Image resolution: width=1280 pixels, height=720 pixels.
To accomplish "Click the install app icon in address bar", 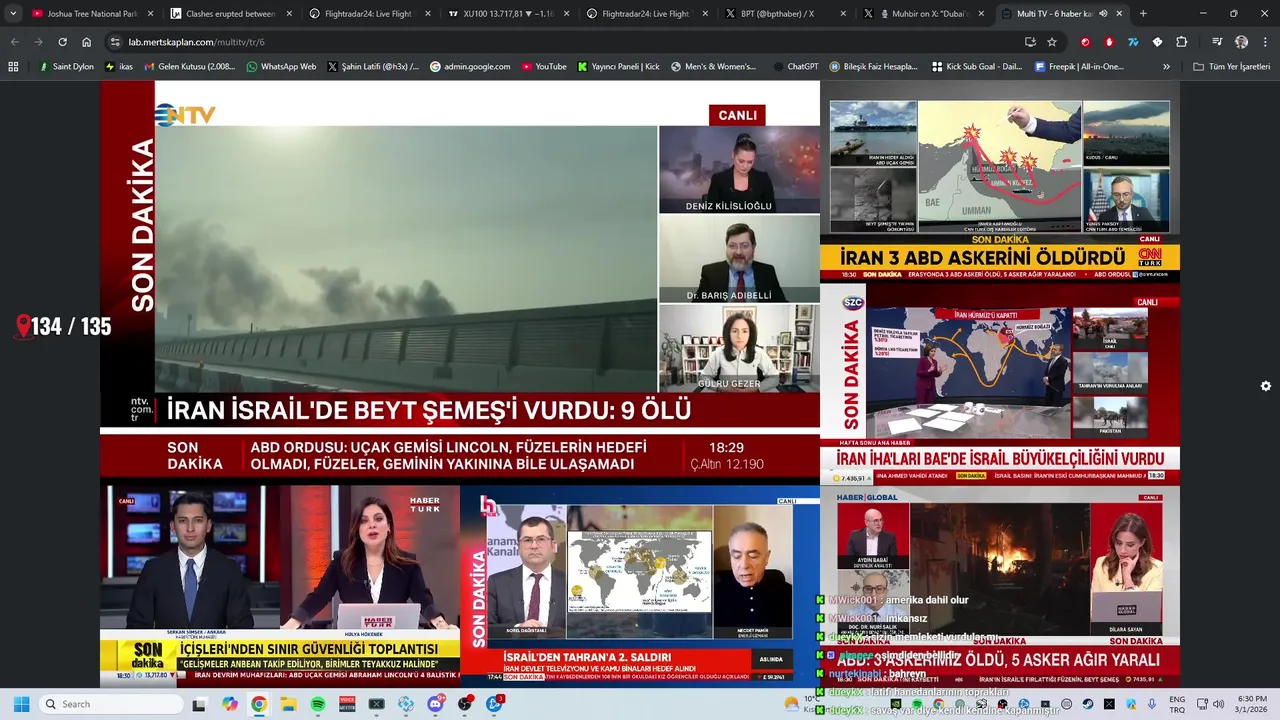I will click(1030, 42).
